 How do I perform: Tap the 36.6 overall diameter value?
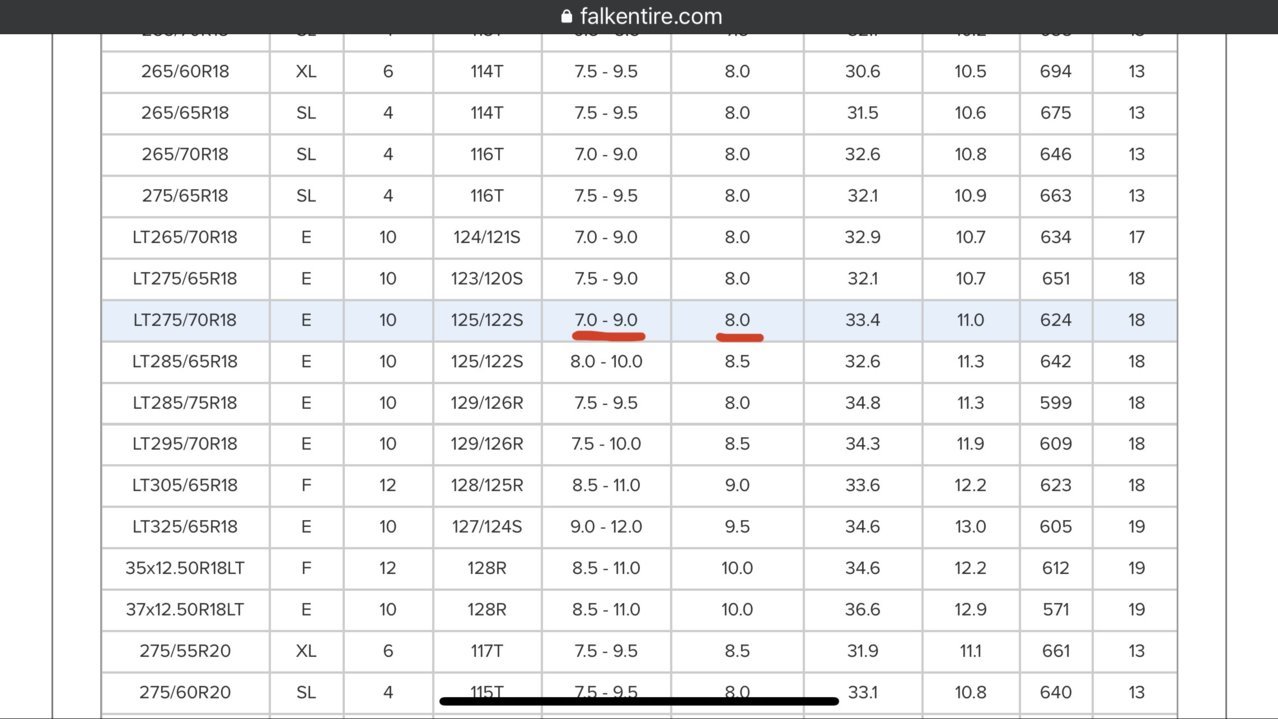tap(862, 609)
